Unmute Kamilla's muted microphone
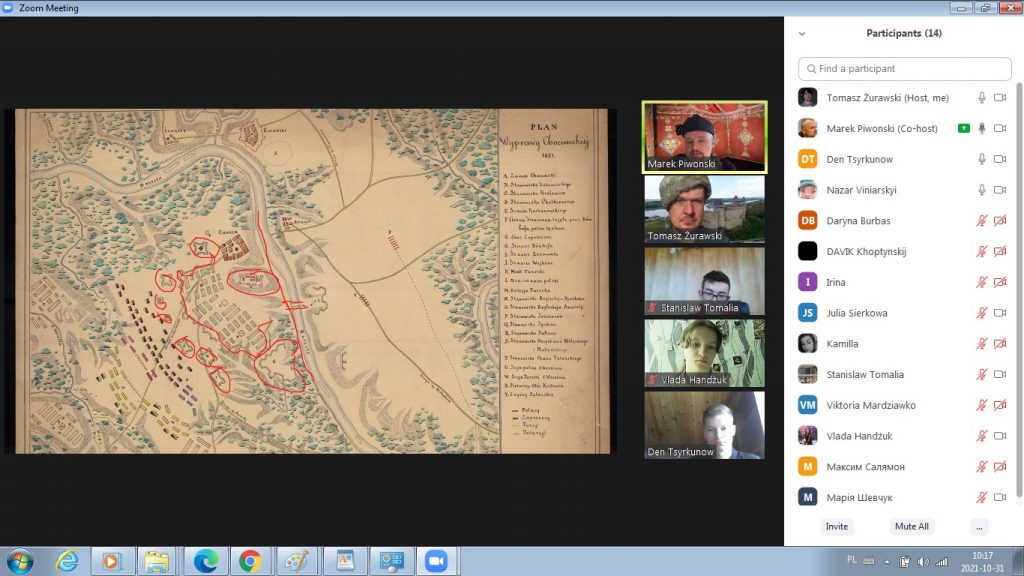Screen dimensions: 1024x576 (982, 344)
